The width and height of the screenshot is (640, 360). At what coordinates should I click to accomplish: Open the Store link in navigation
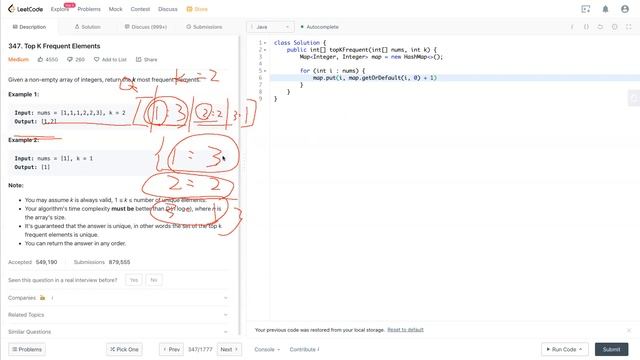pyautogui.click(x=197, y=9)
